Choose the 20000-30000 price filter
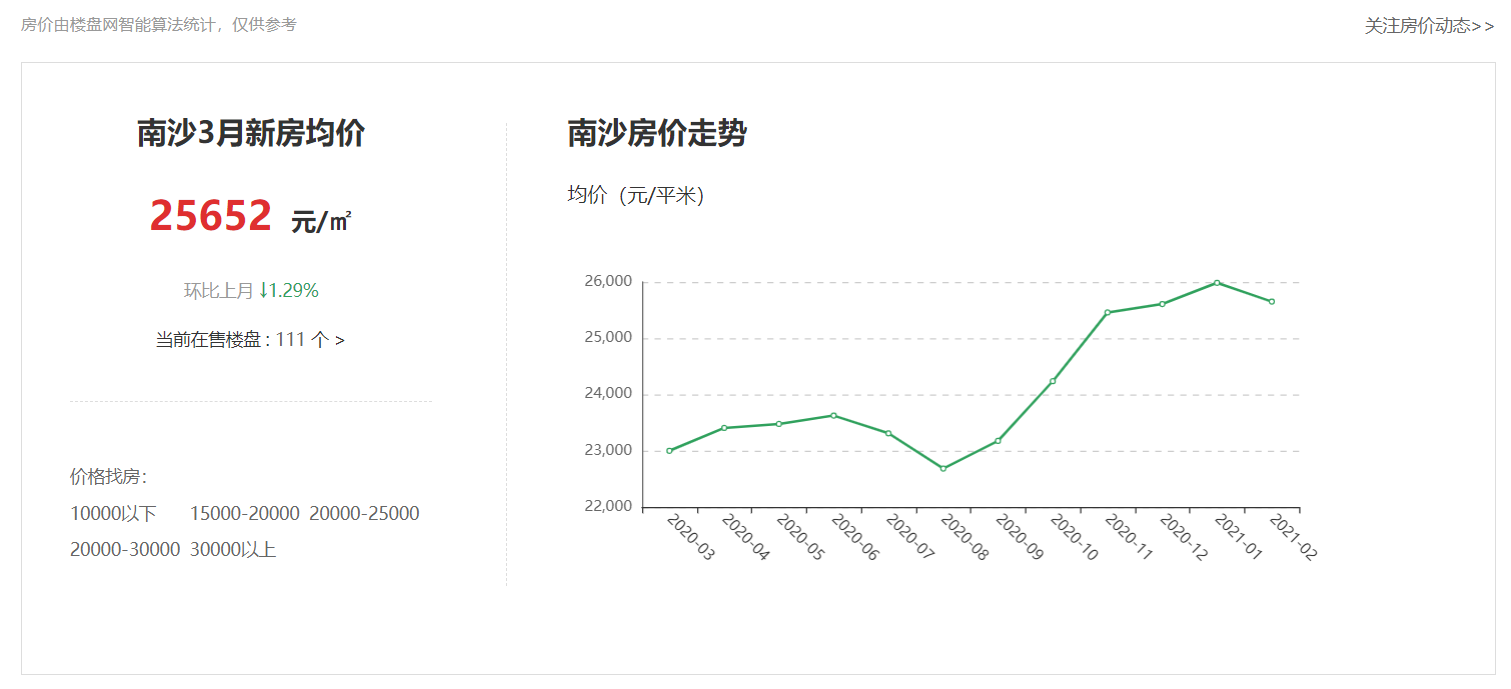 (125, 549)
